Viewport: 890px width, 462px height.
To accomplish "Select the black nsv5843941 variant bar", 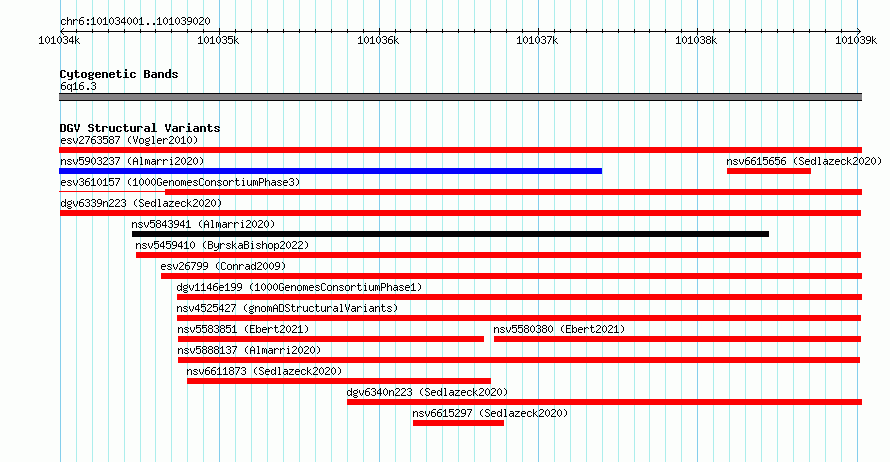I will 450,234.
